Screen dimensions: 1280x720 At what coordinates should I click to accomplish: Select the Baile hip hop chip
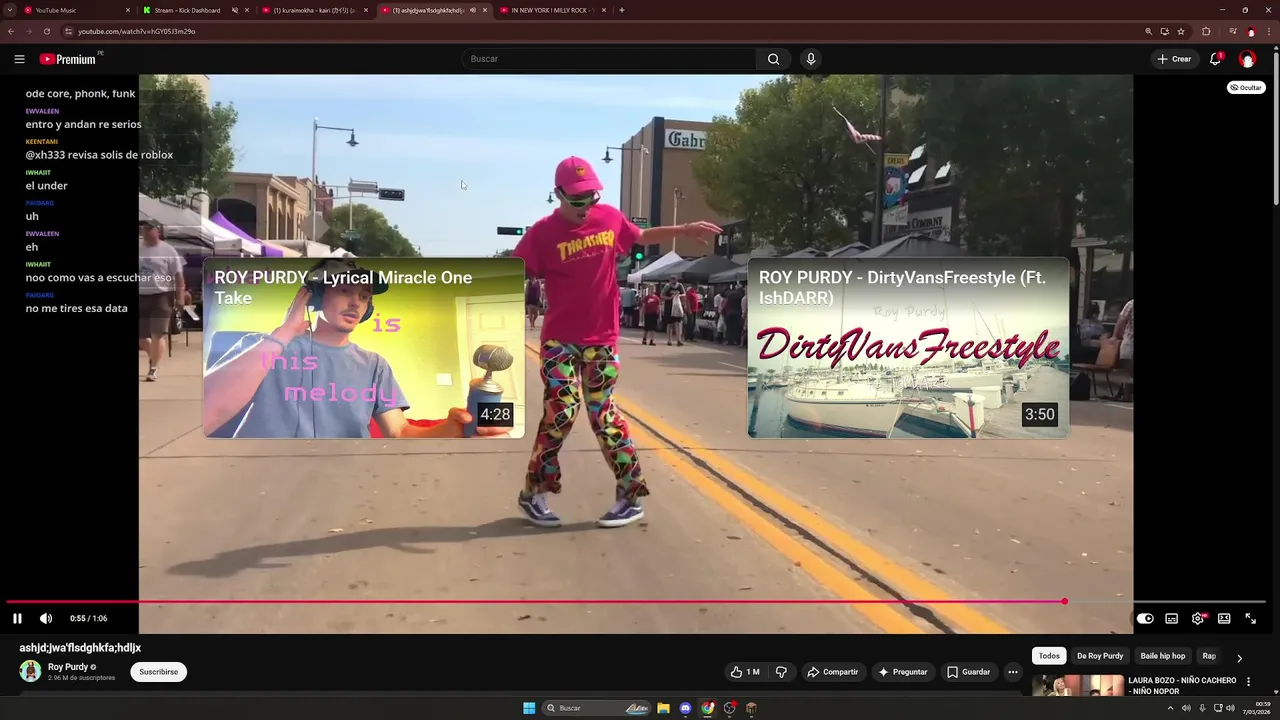pyautogui.click(x=1163, y=656)
